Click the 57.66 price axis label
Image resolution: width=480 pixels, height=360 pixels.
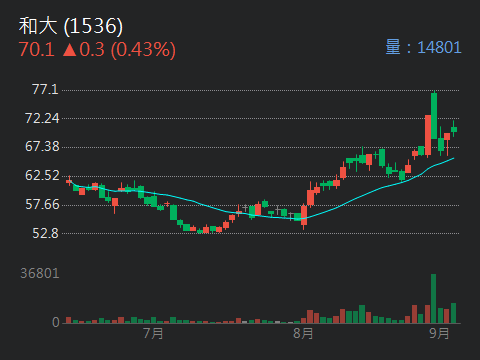pyautogui.click(x=42, y=204)
